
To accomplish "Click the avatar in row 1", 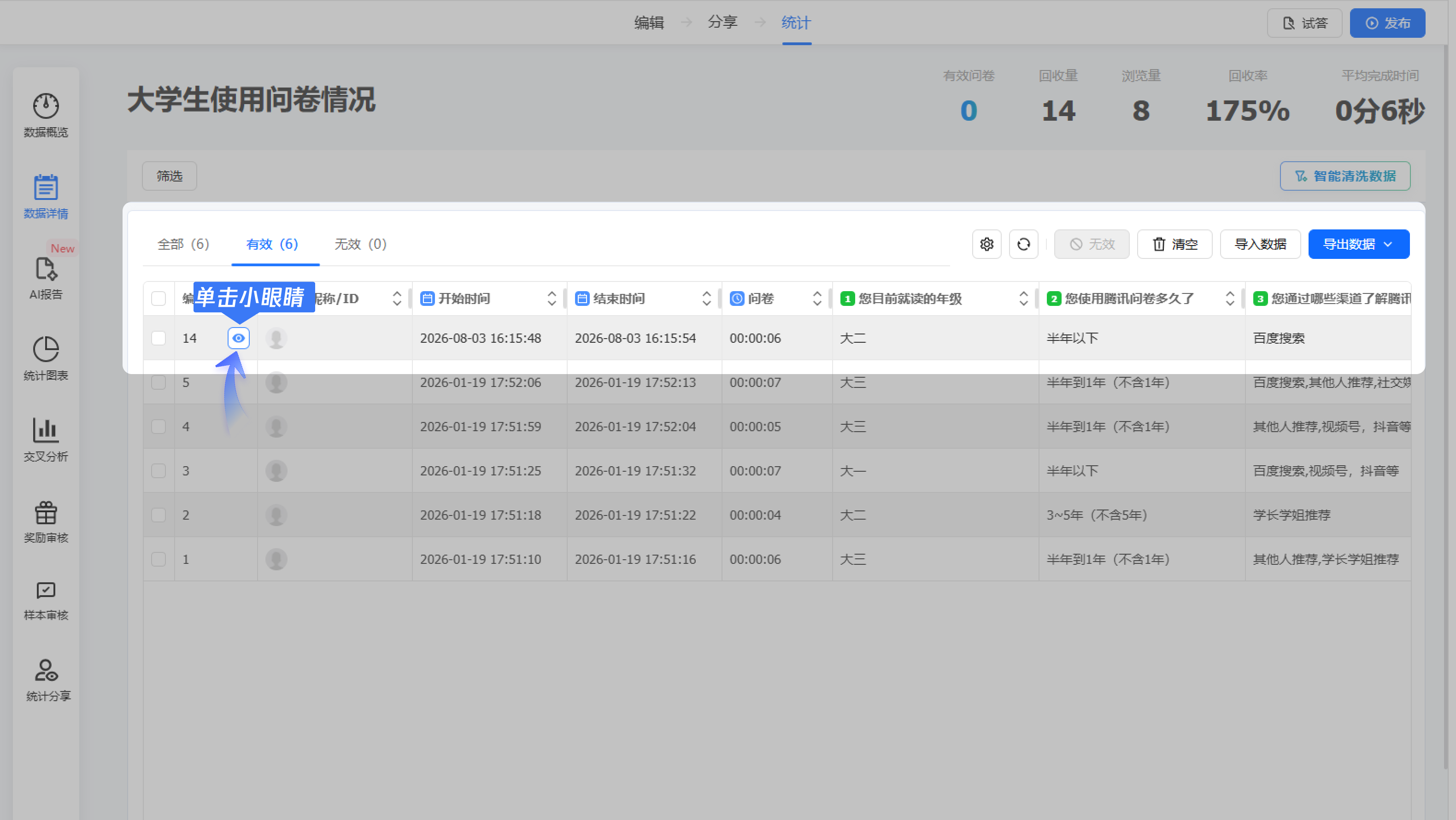I will 276,559.
